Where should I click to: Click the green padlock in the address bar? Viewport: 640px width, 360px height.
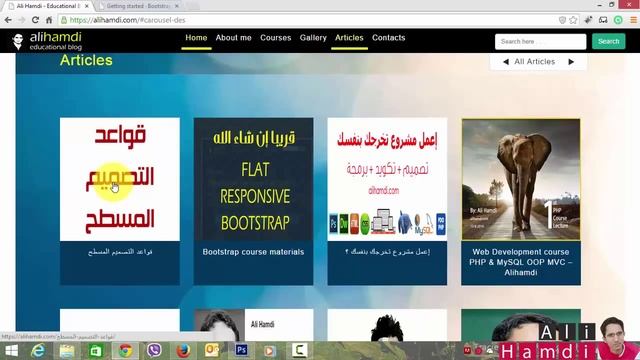tap(64, 20)
